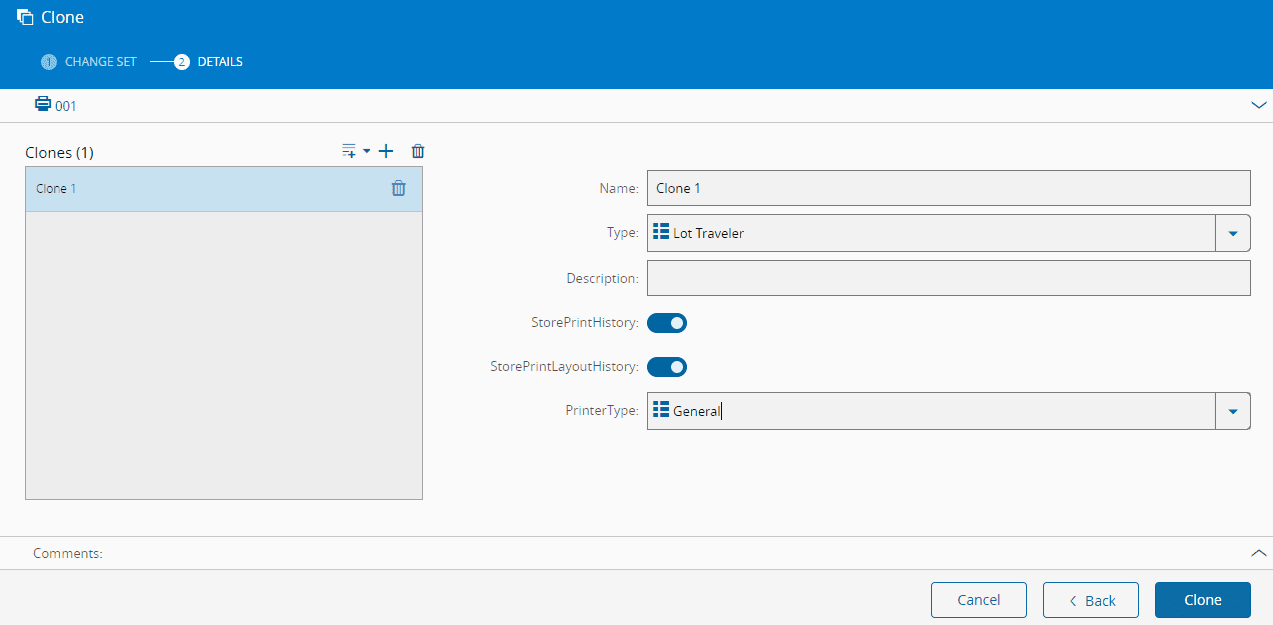Go to the Change Set step
The width and height of the screenshot is (1273, 625).
[89, 62]
